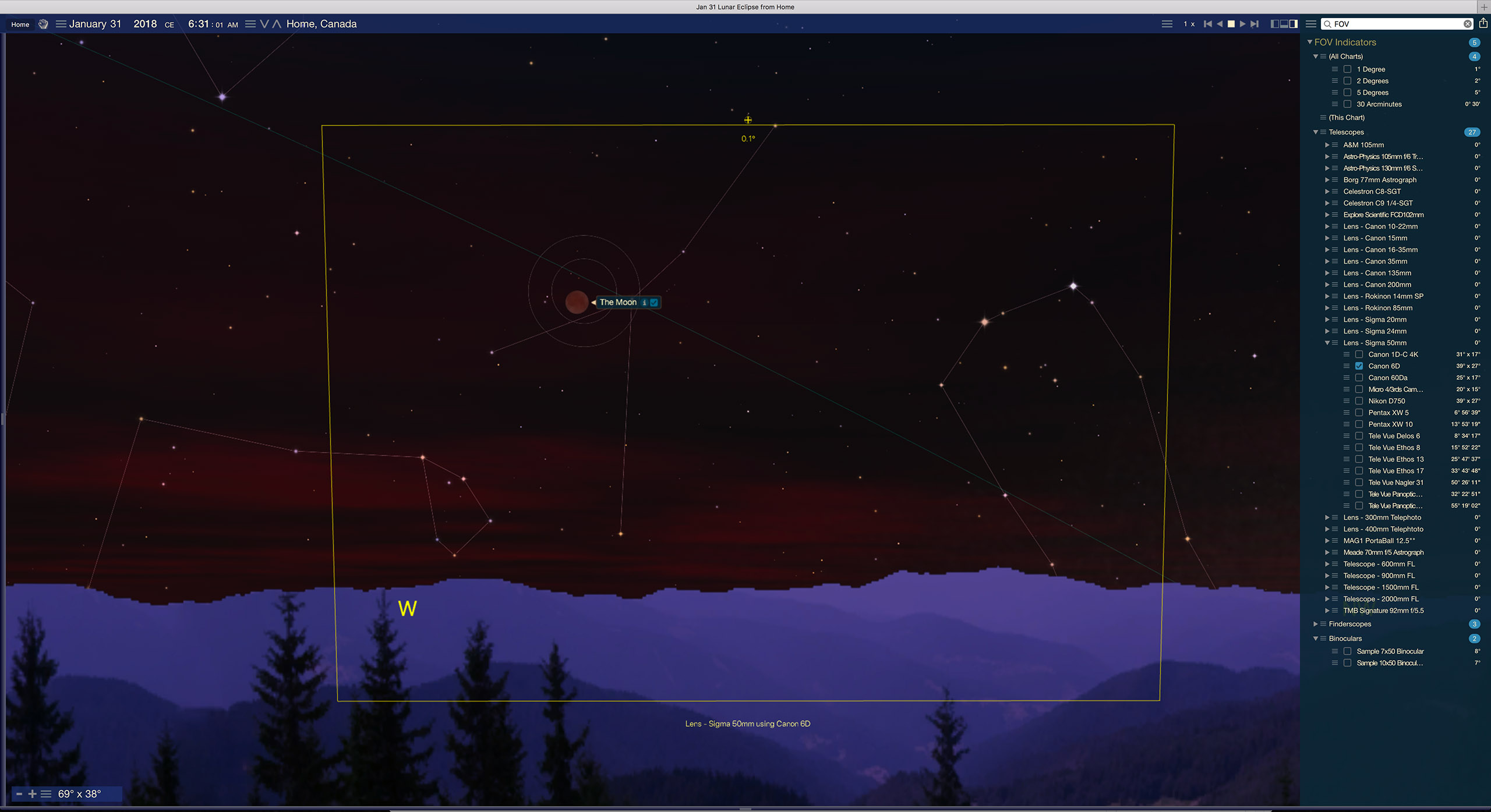Toggle the left side pane icon
The height and width of the screenshot is (812, 1491).
[x=1275, y=24]
